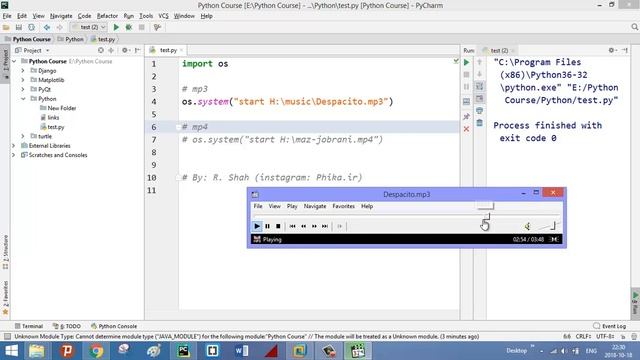The height and width of the screenshot is (360, 640).
Task: Open the Project view selector dropdown
Action: pos(33,50)
